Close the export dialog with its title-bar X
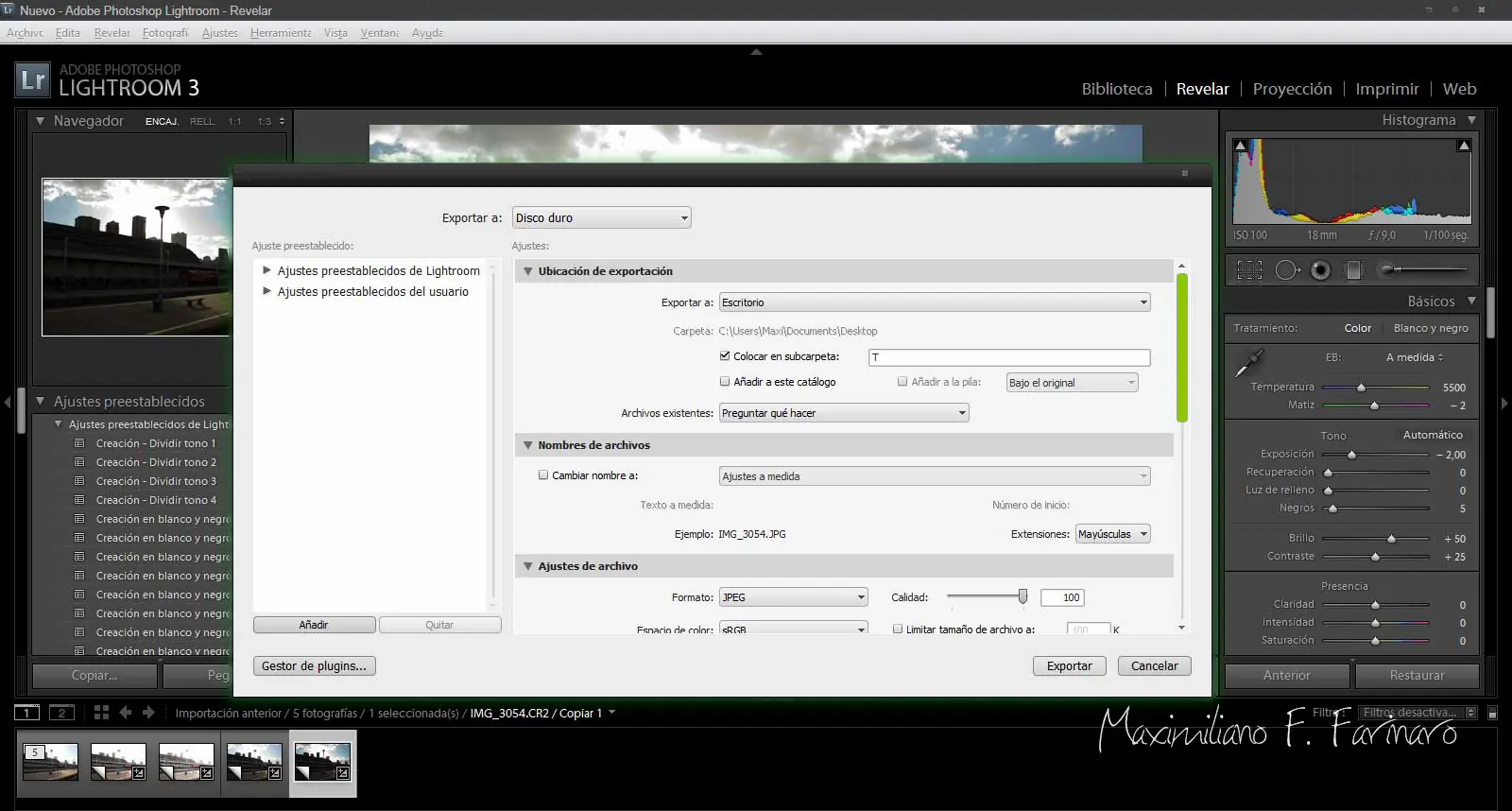This screenshot has width=1512, height=811. [1185, 173]
